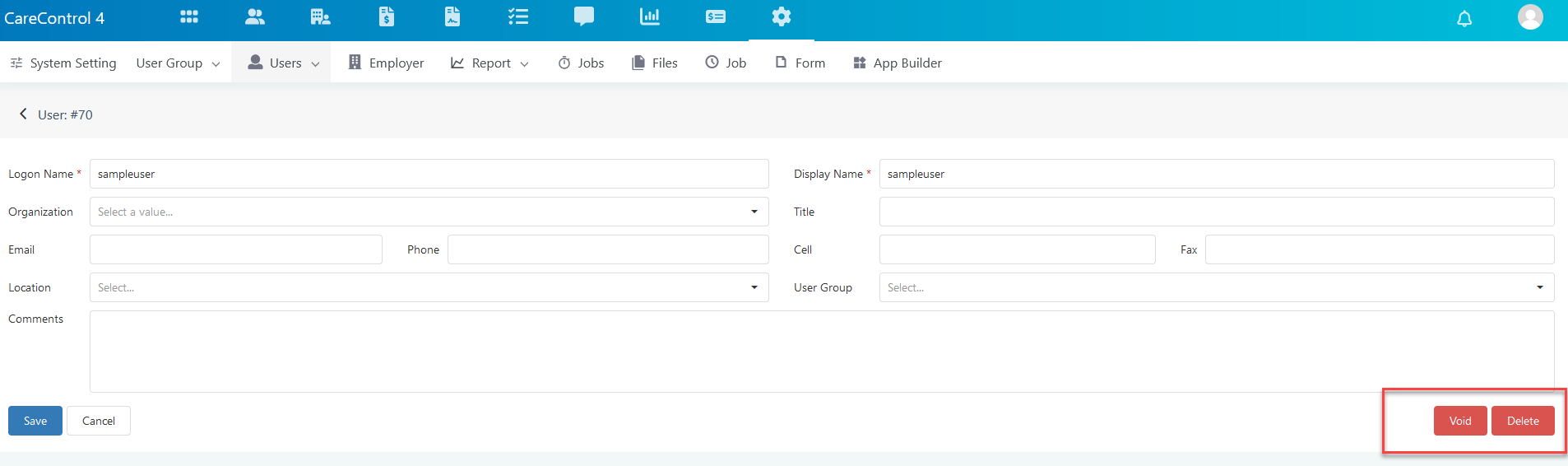The image size is (1568, 466).
Task: Focus the Display Name field
Action: click(x=1217, y=174)
